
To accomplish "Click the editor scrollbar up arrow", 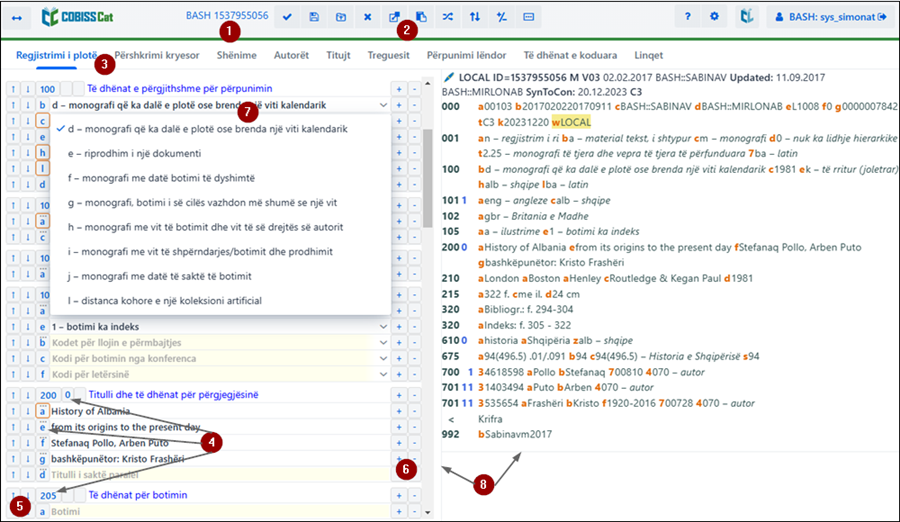I will click(428, 84).
